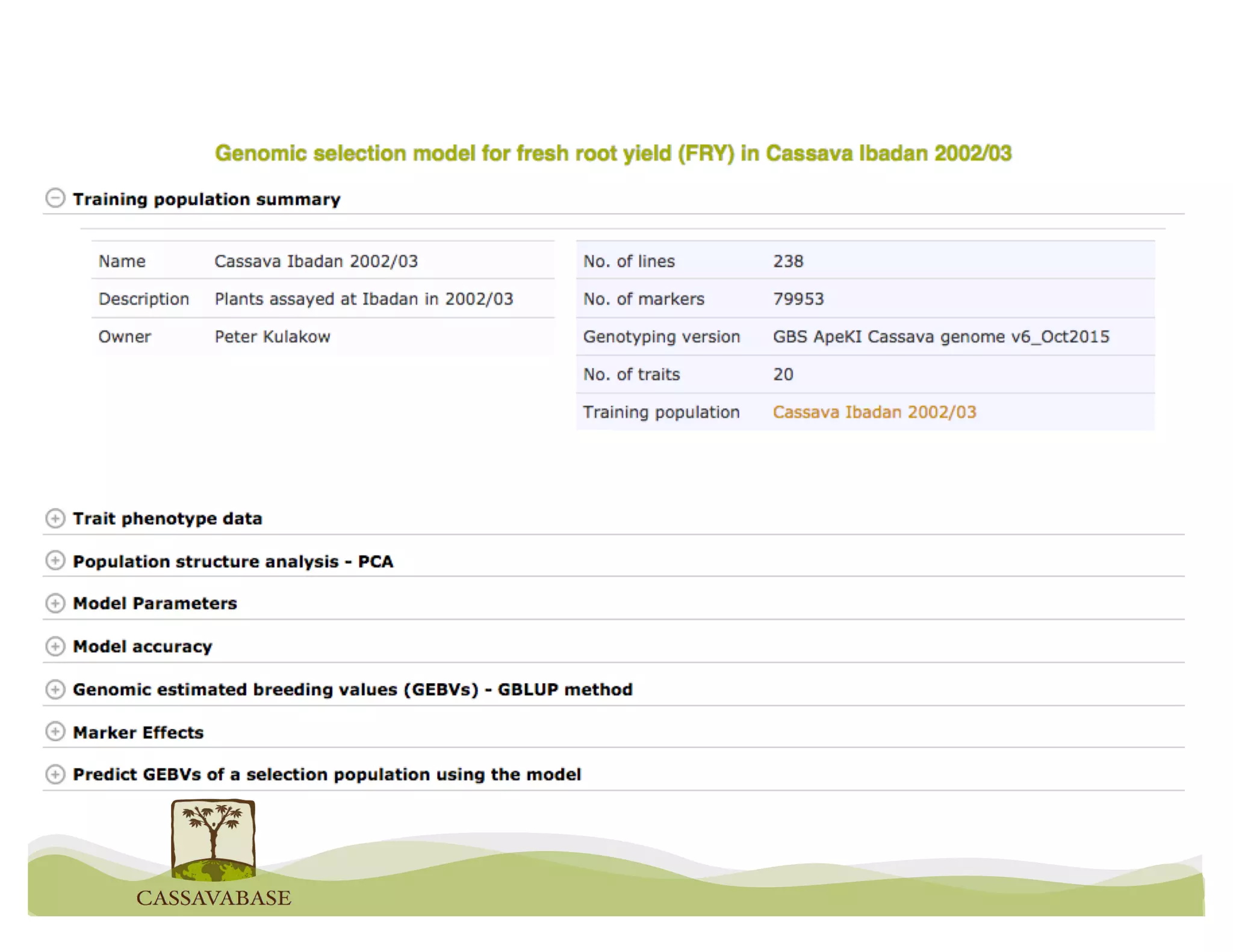Viewport: 1233px width, 952px height.
Task: Click the CASSAVABASE text under logo
Action: [x=214, y=898]
